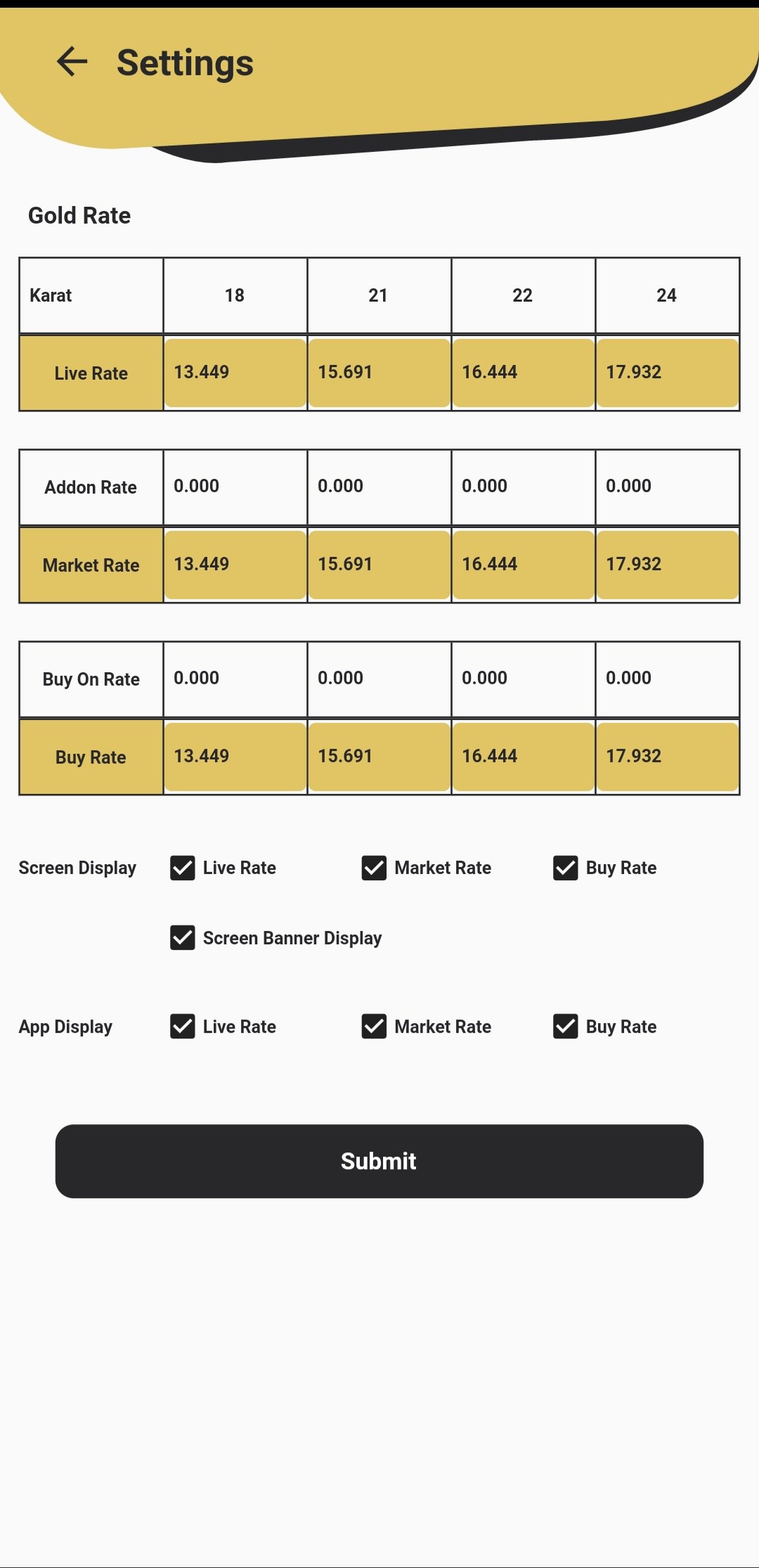Disable Screen Display Buy Rate checkbox
This screenshot has height=1568, width=759.
point(566,868)
